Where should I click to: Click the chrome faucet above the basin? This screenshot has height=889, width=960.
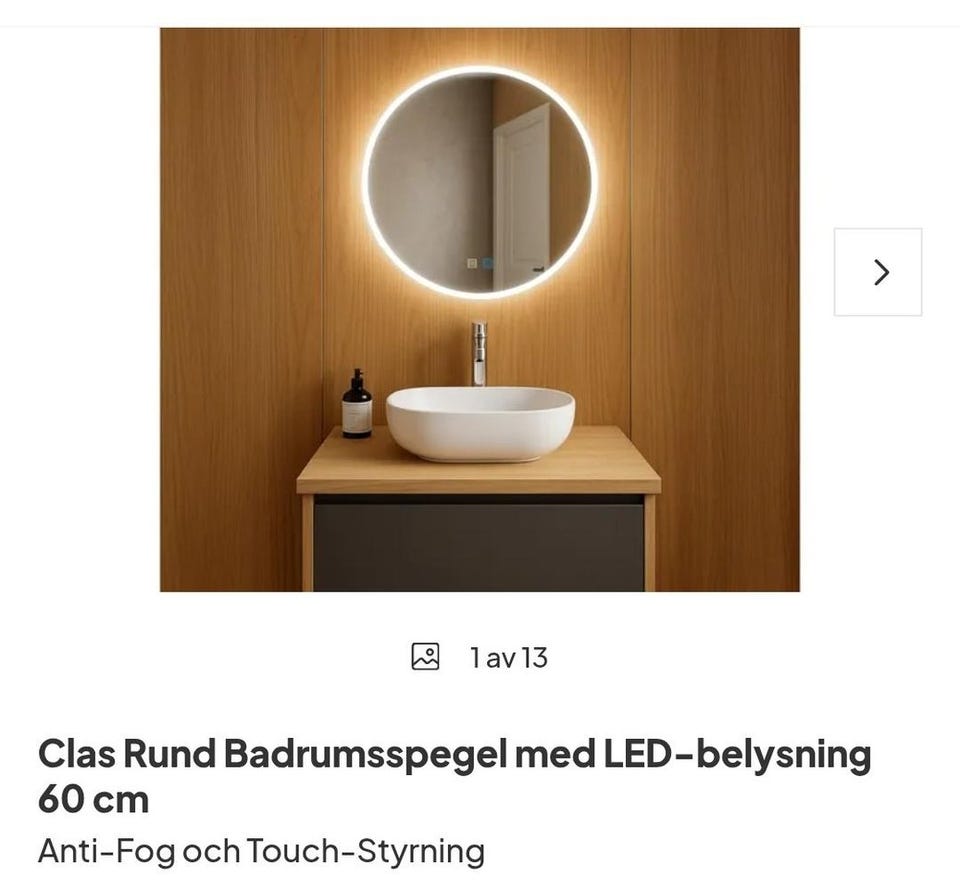coord(479,353)
